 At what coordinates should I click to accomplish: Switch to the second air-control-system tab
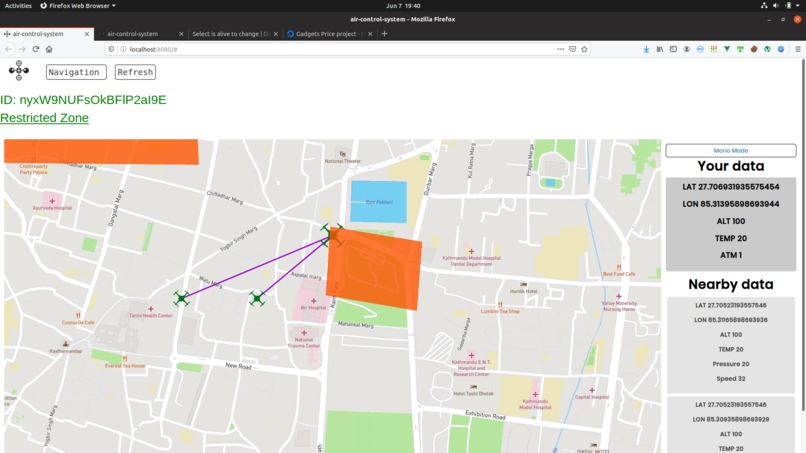(x=141, y=34)
